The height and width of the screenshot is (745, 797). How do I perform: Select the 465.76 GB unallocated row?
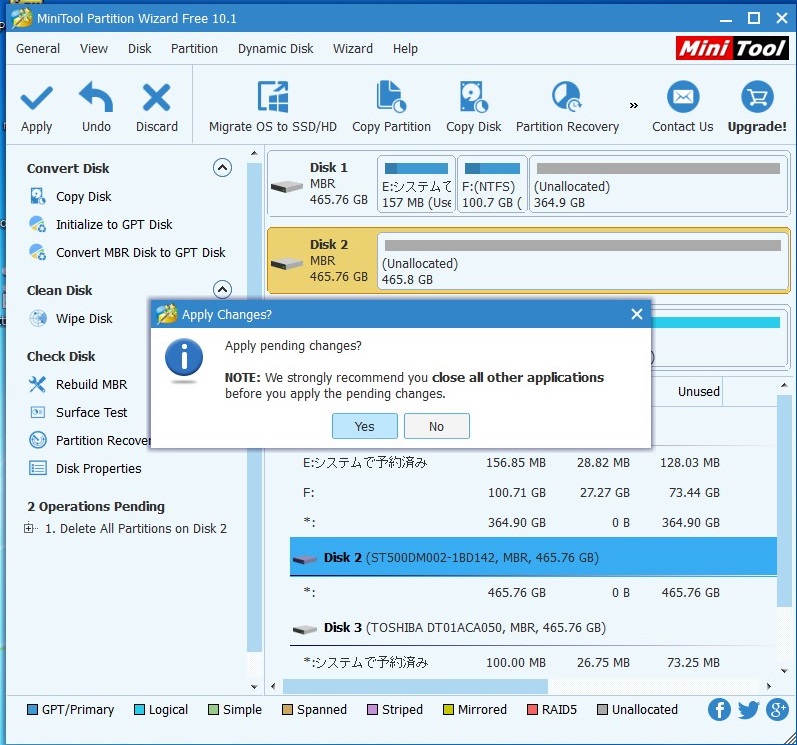(x=533, y=593)
